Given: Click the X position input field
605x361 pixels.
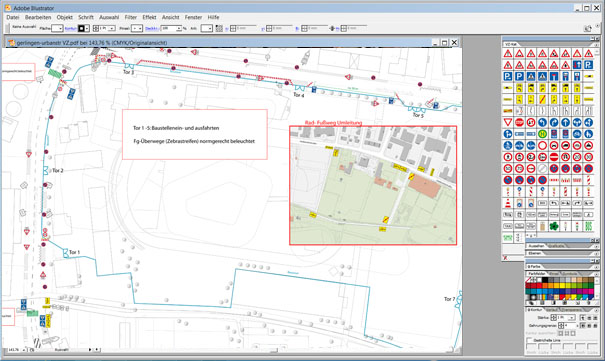Looking at the screenshot, I should (246, 29).
